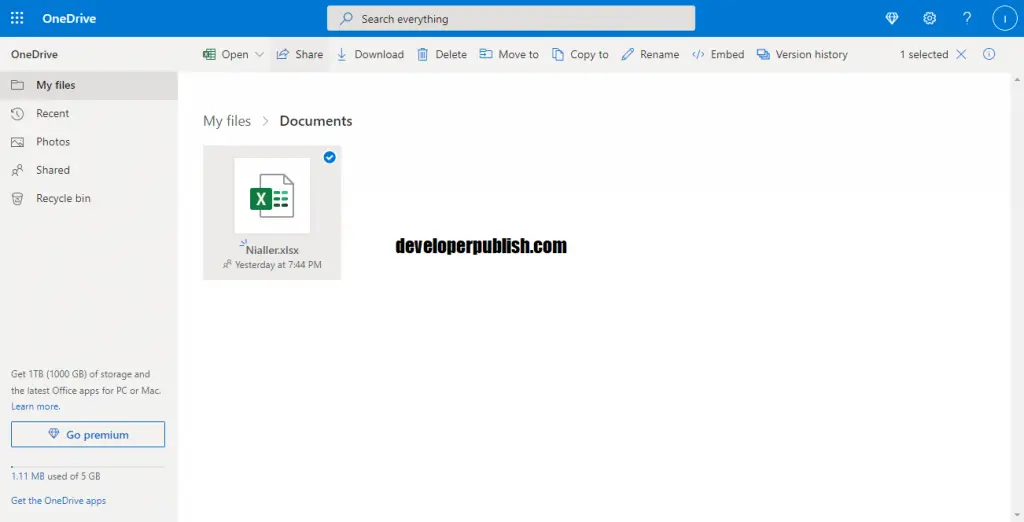Open the settings gear icon
Screen dimensions: 1024x522
pos(929,18)
